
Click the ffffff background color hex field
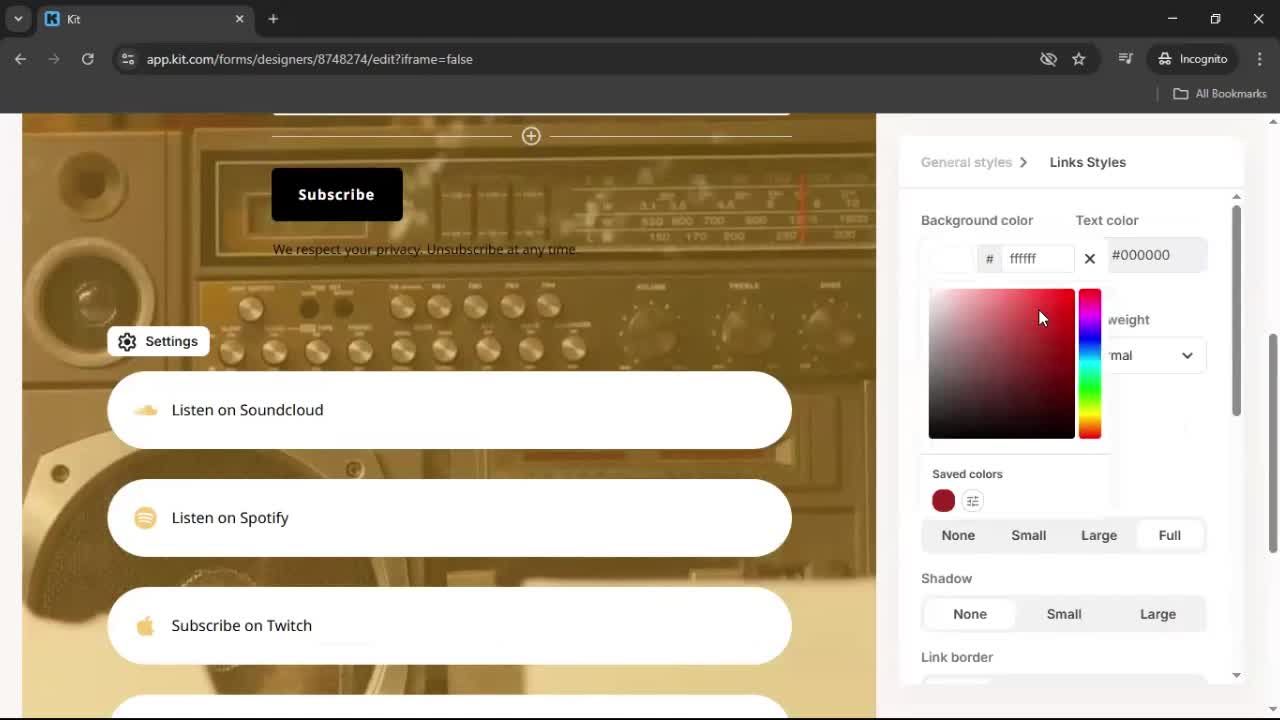[1037, 258]
